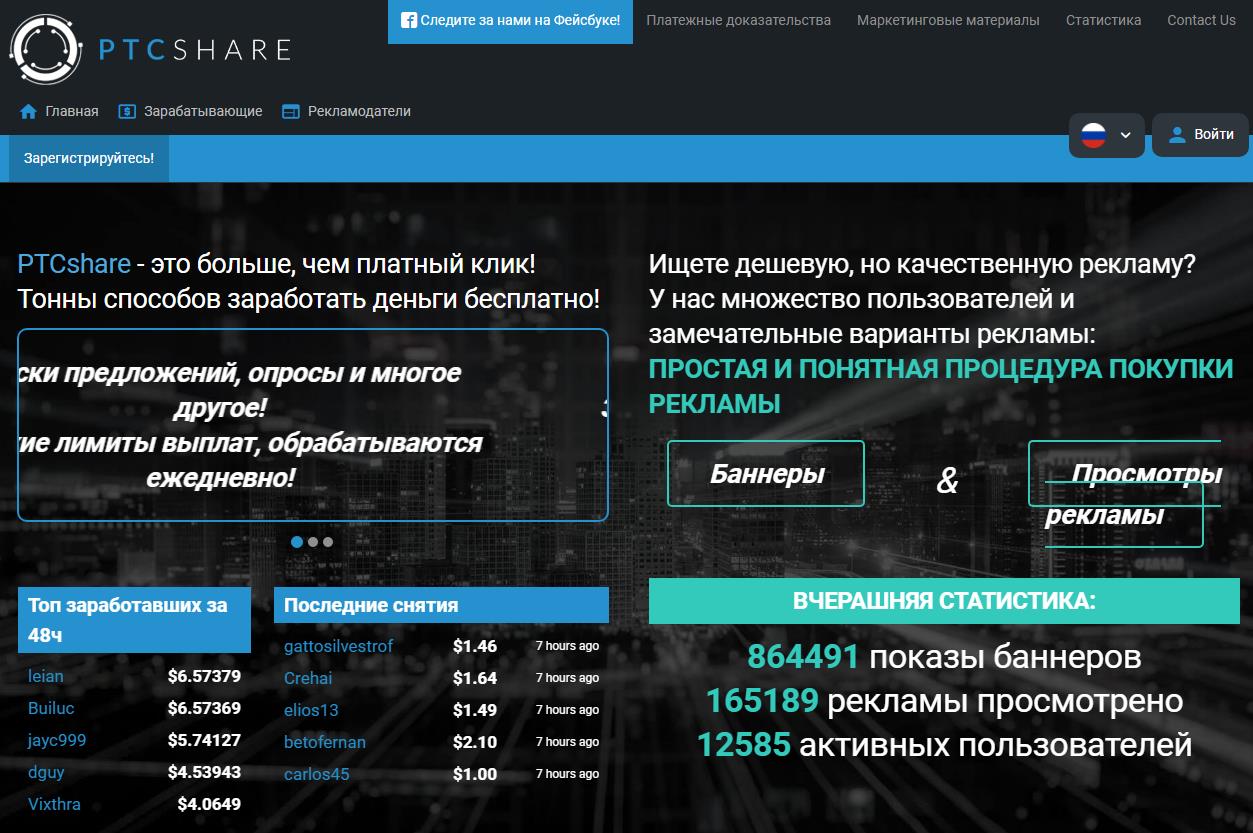Viewport: 1253px width, 833px height.
Task: Open user Crehai in latest withdrawals
Action: (x=308, y=678)
